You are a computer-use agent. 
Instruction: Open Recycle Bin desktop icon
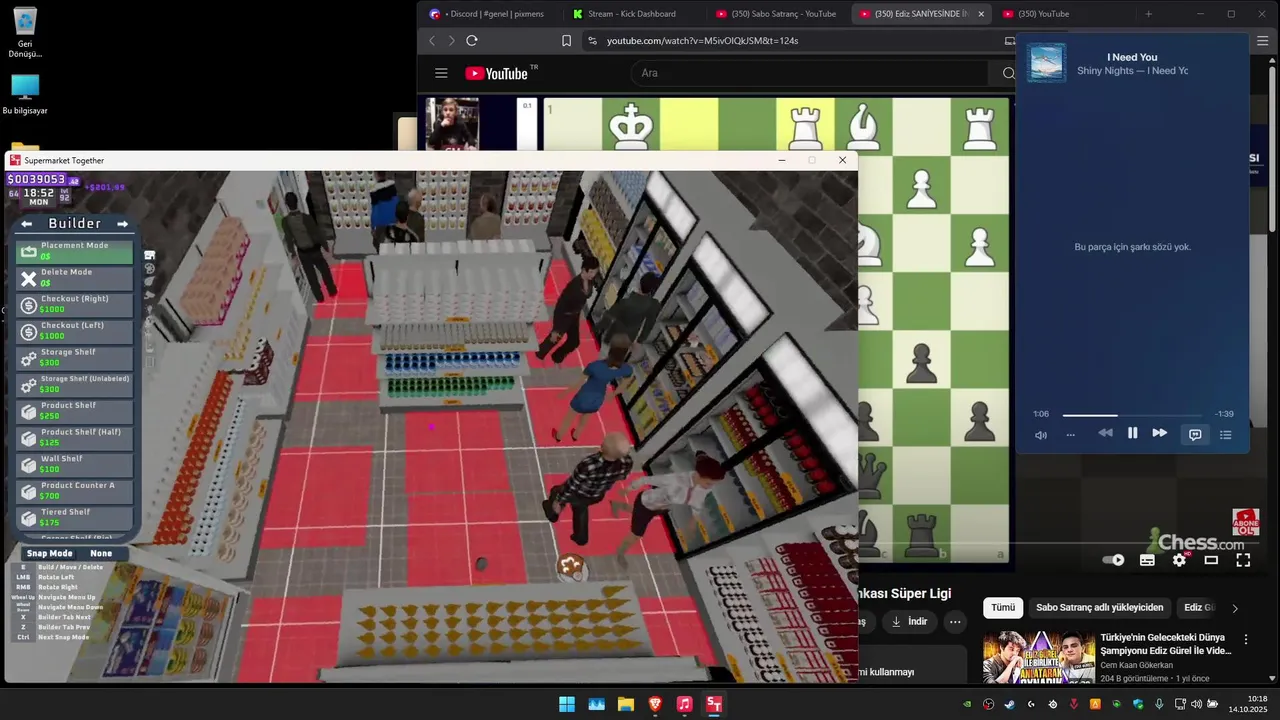pyautogui.click(x=25, y=33)
